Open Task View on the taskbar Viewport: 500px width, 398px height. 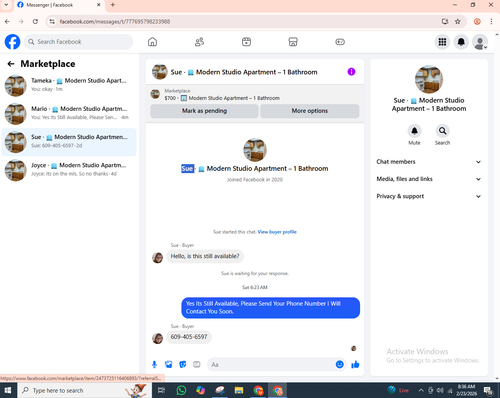click(x=161, y=390)
